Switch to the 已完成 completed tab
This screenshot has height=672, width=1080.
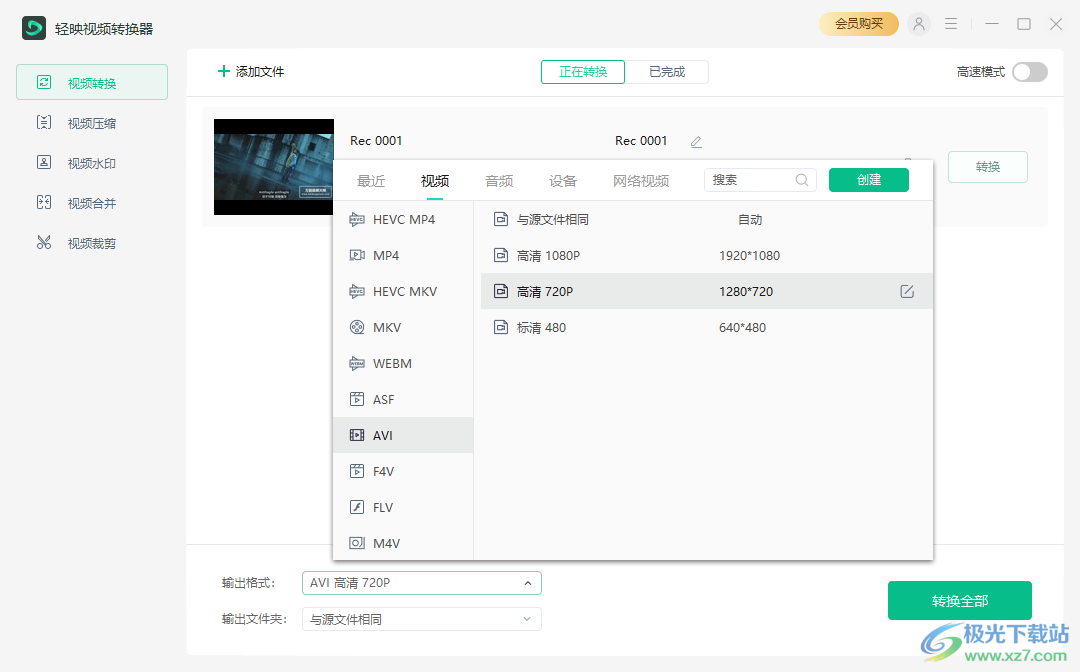tap(667, 71)
